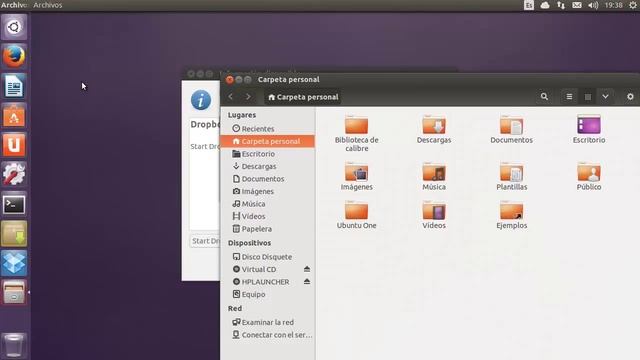The width and height of the screenshot is (640, 360).
Task: Open Descargas in the sidebar
Action: pos(267,166)
